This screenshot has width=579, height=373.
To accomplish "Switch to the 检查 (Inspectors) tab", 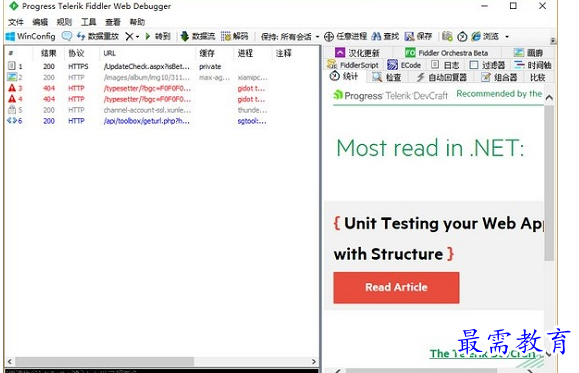I will coord(386,77).
